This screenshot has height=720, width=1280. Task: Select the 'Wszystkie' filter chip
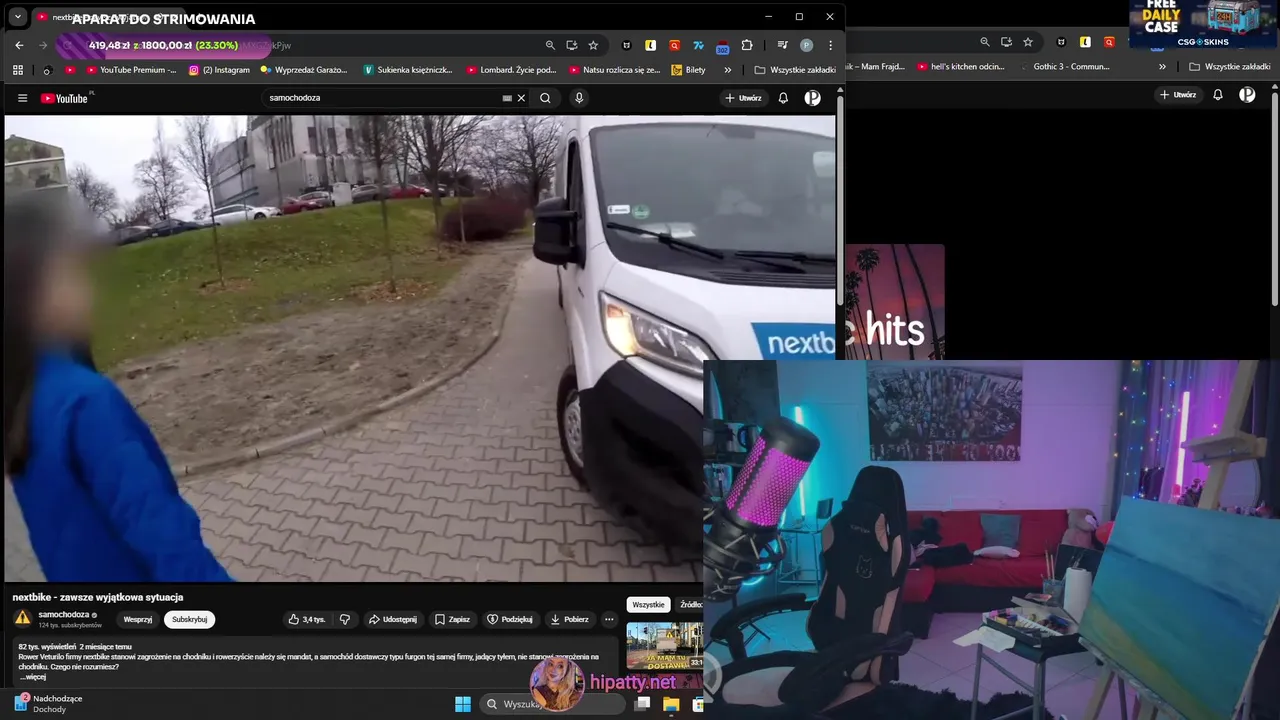pos(648,604)
